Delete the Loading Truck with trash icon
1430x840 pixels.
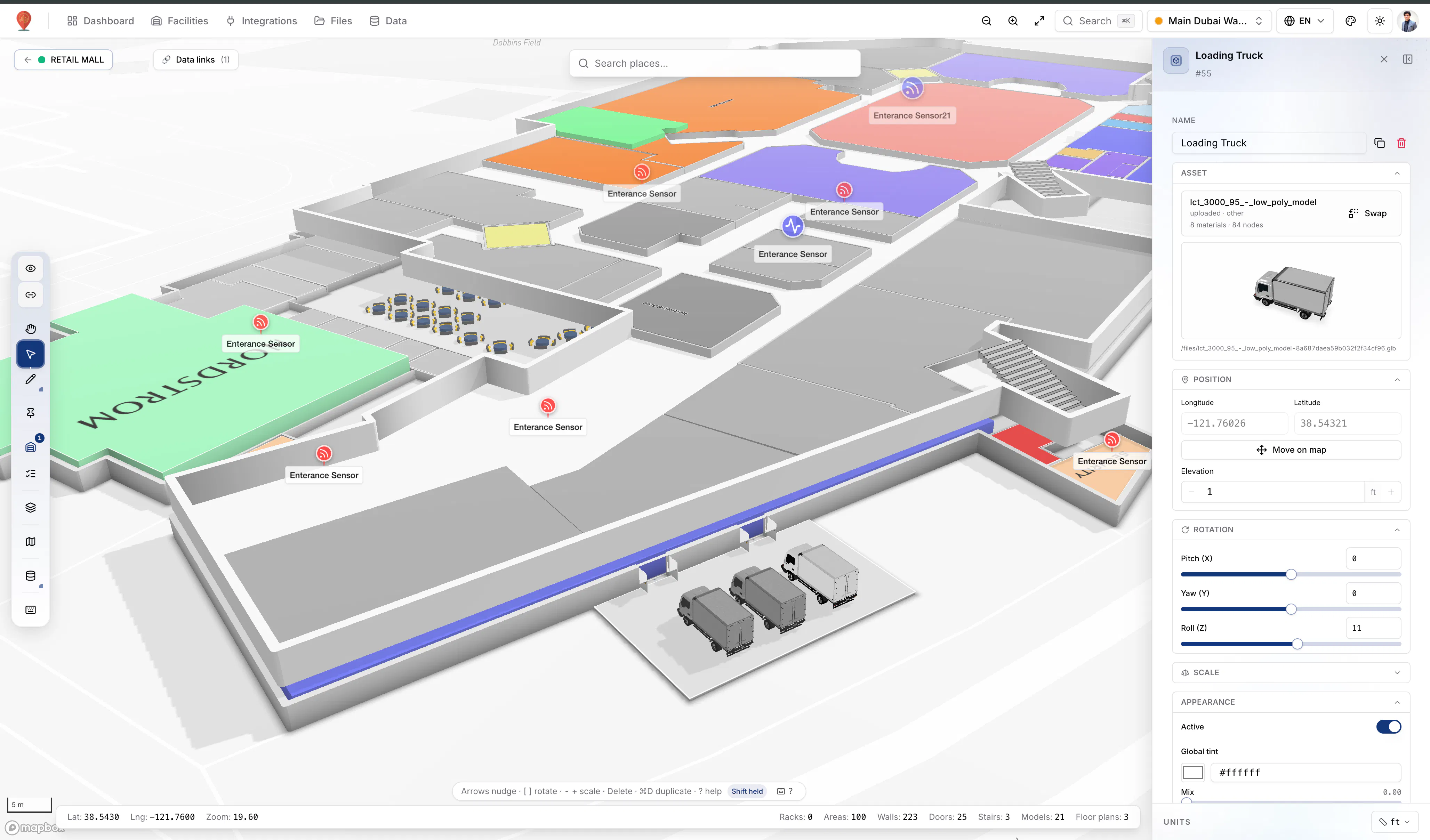pos(1401,143)
